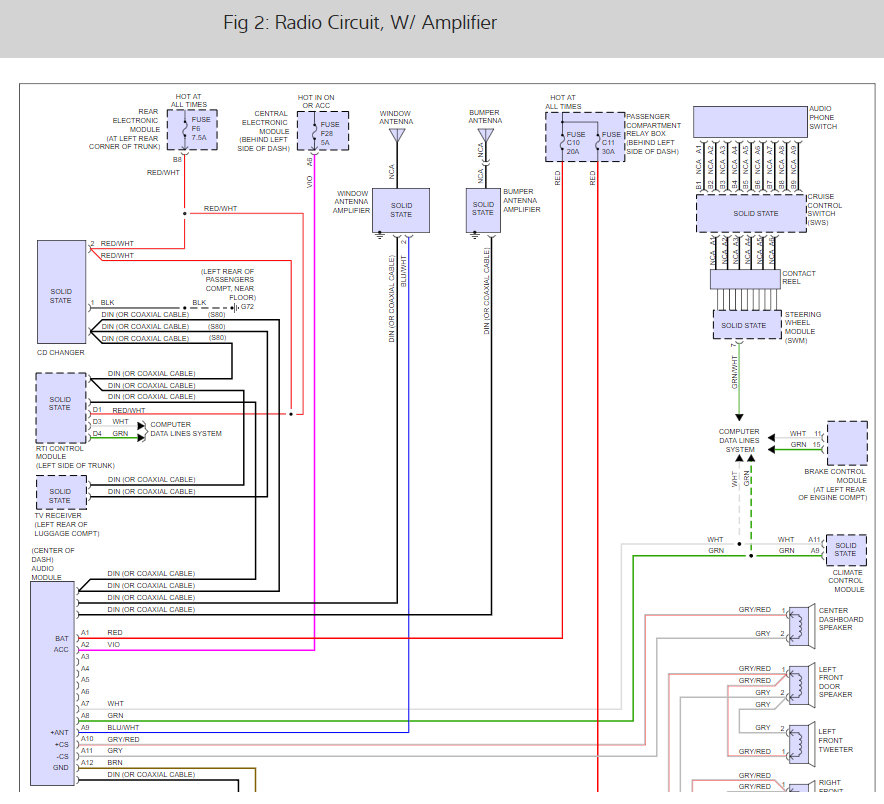Click pin D4 'GRN' wire label on RTI module
This screenshot has height=804, width=884.
click(120, 434)
